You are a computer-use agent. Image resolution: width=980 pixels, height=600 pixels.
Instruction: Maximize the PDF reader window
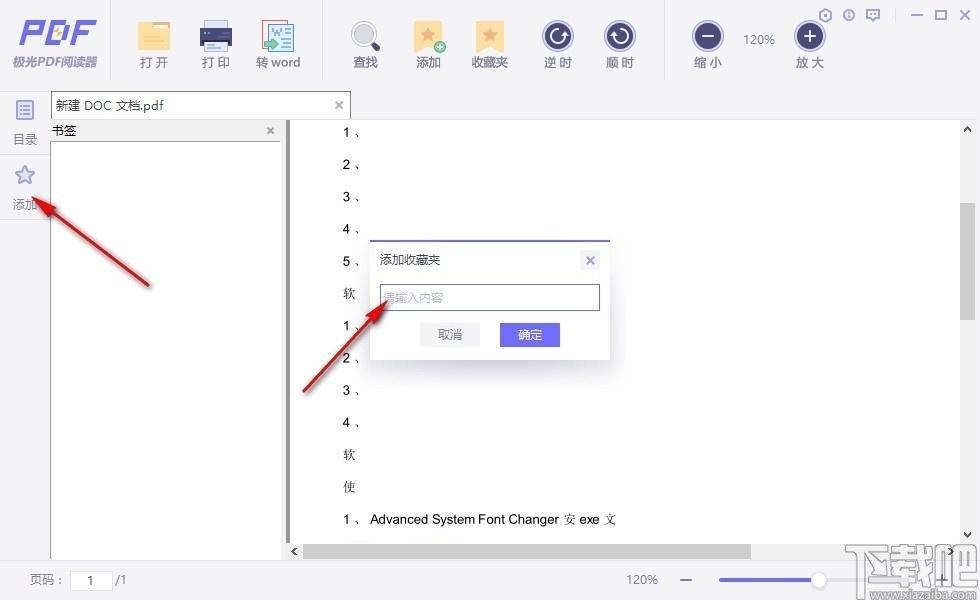pyautogui.click(x=941, y=15)
